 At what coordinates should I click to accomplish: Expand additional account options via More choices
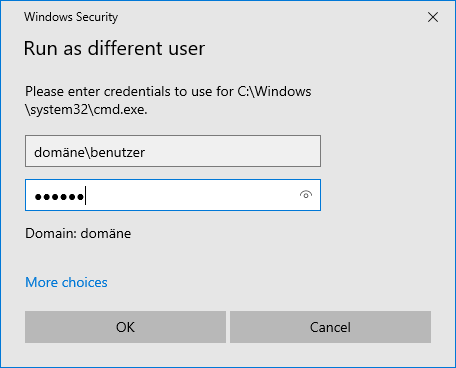pos(66,282)
